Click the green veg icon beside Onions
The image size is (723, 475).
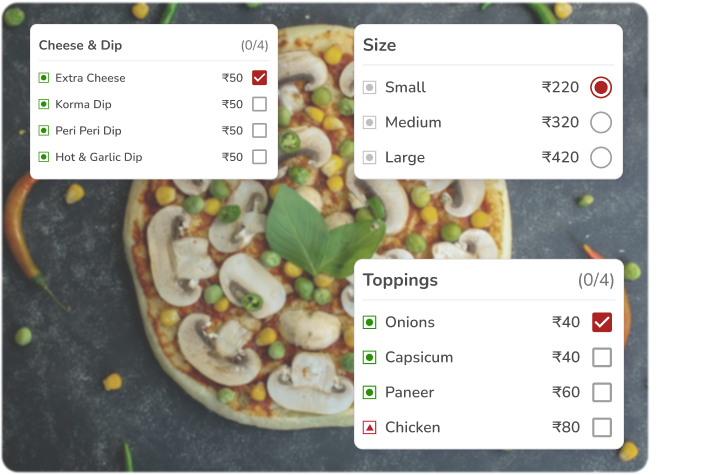(x=369, y=322)
